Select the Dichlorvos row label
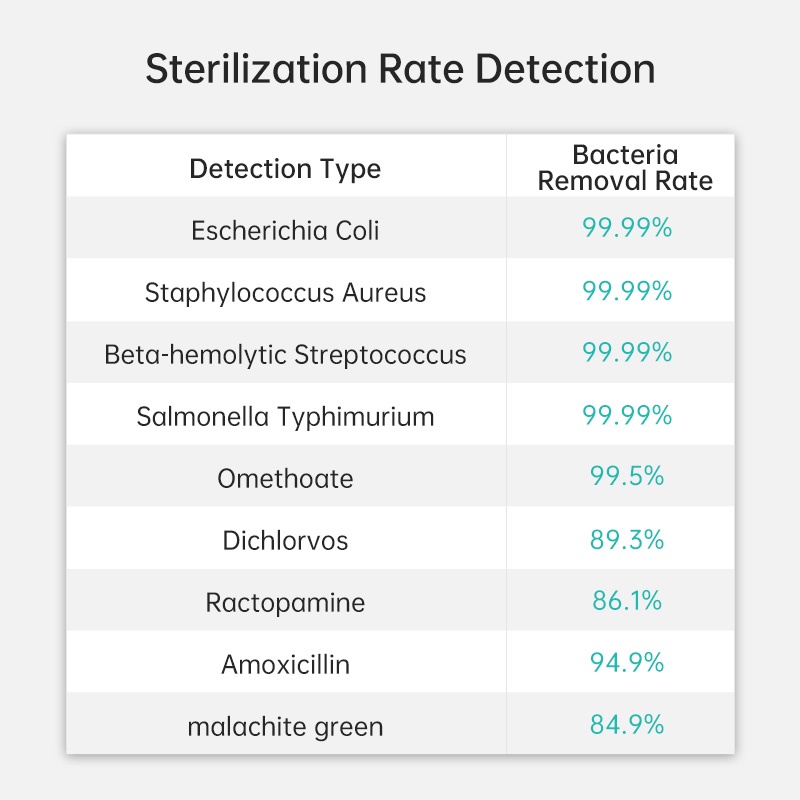Screen dimensions: 800x800 tap(285, 541)
